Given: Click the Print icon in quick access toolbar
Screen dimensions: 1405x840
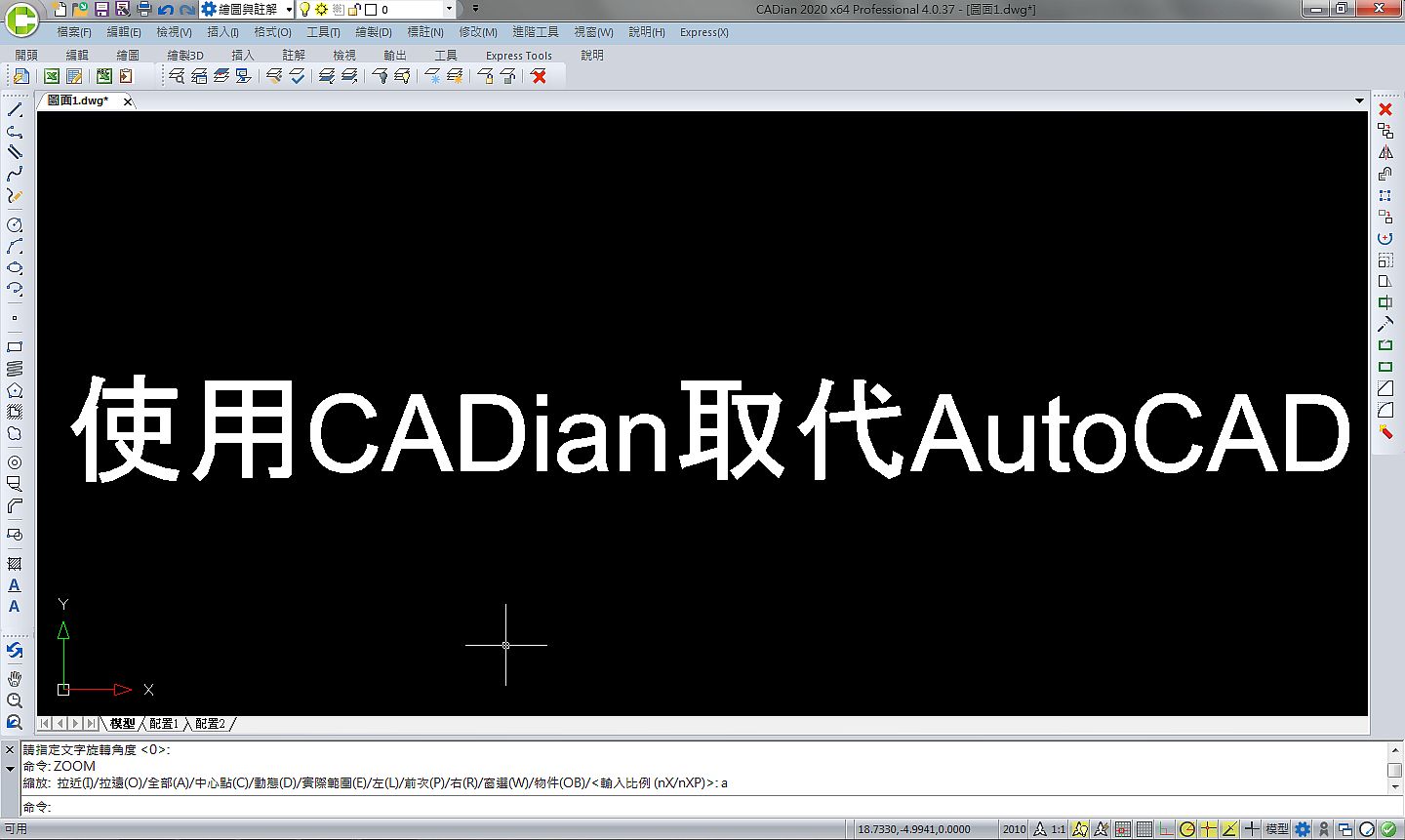Looking at the screenshot, I should (144, 9).
